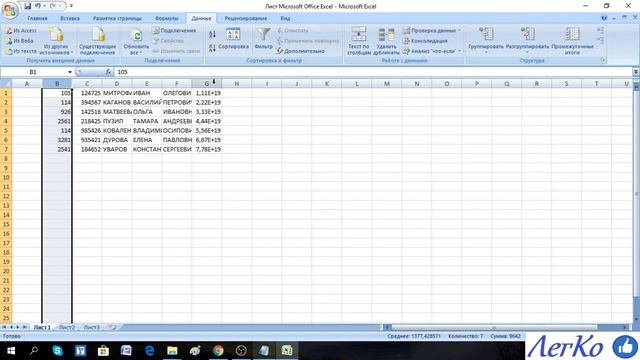Insert a new worksheet tab

coord(111,327)
